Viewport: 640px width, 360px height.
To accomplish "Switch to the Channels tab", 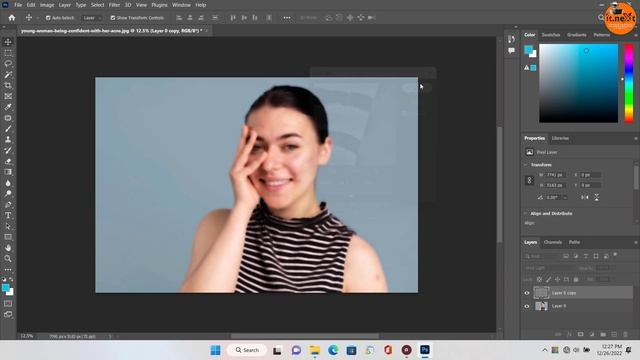I will (x=553, y=242).
